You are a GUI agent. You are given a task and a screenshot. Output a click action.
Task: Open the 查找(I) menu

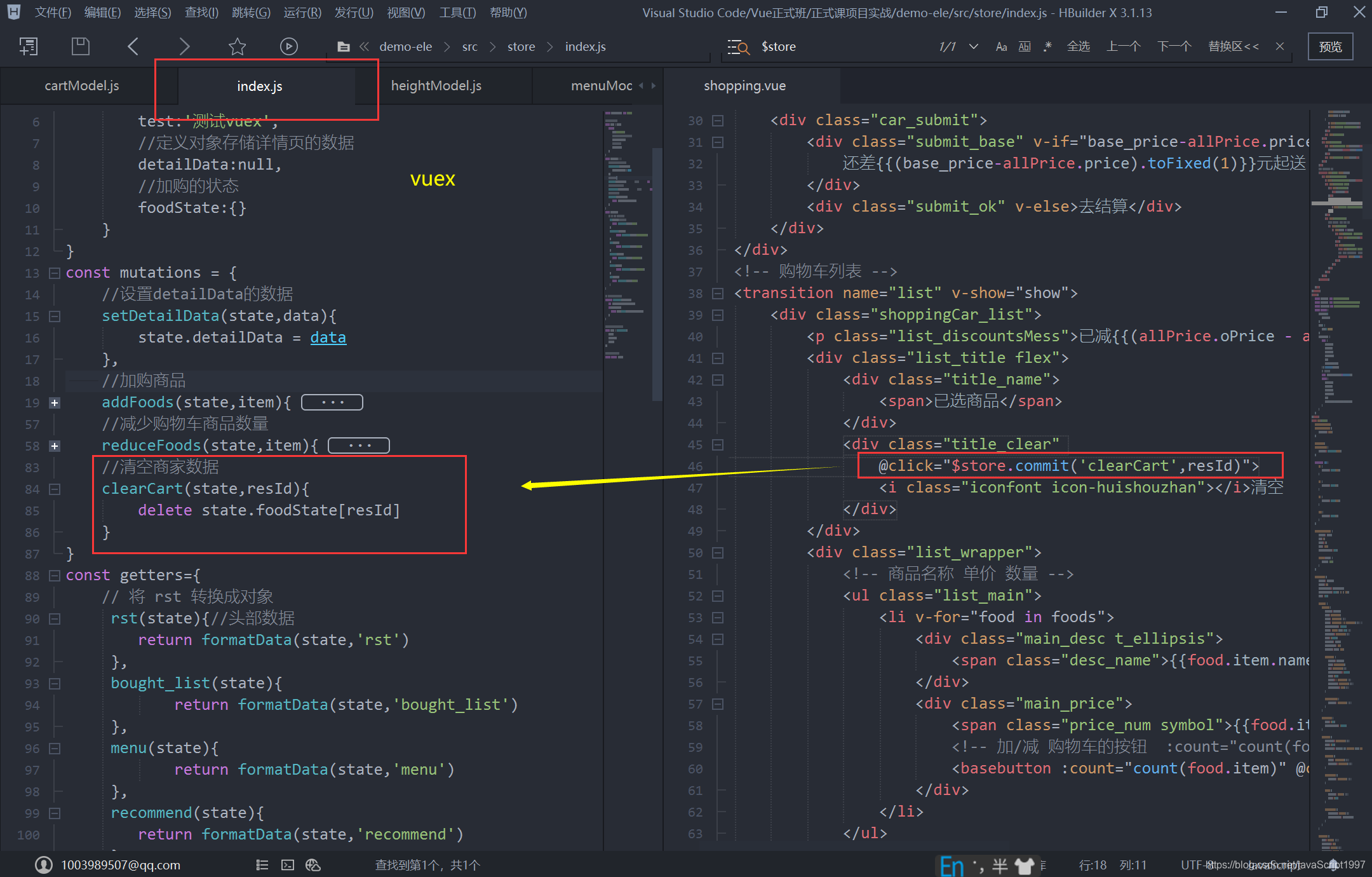202,13
